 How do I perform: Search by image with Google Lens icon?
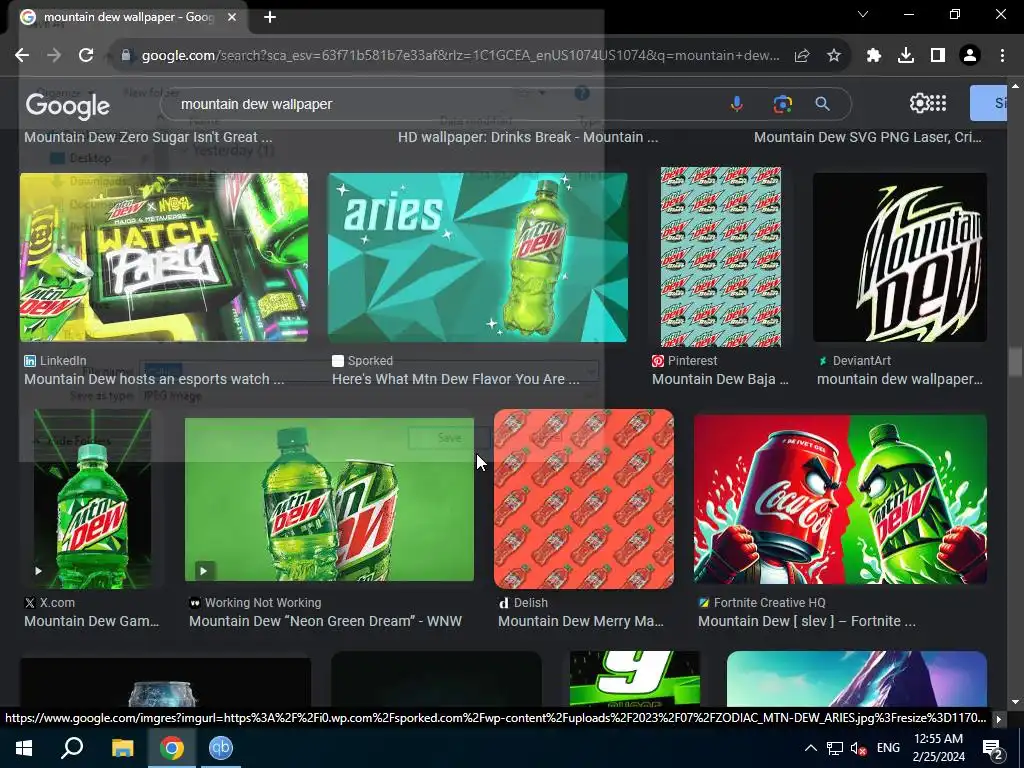pyautogui.click(x=782, y=104)
